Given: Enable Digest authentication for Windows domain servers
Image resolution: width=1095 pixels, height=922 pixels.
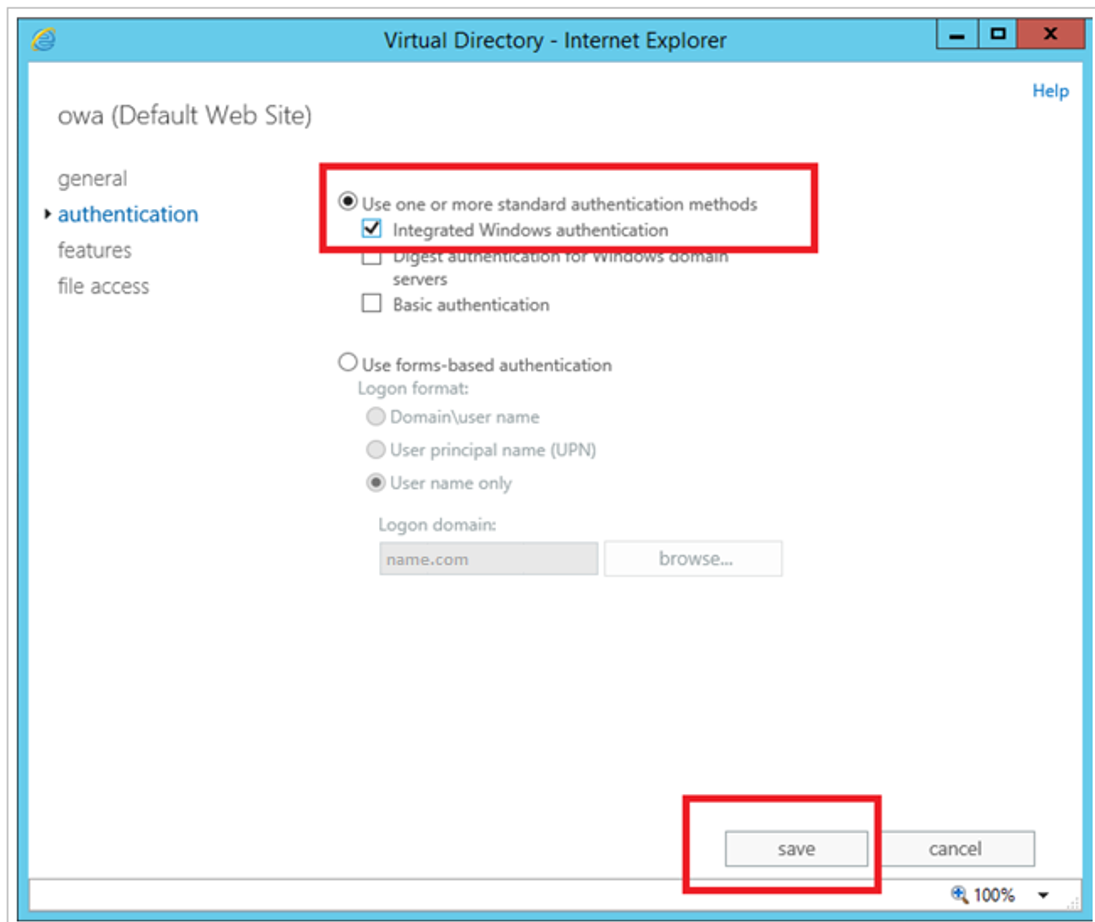Looking at the screenshot, I should point(372,257).
